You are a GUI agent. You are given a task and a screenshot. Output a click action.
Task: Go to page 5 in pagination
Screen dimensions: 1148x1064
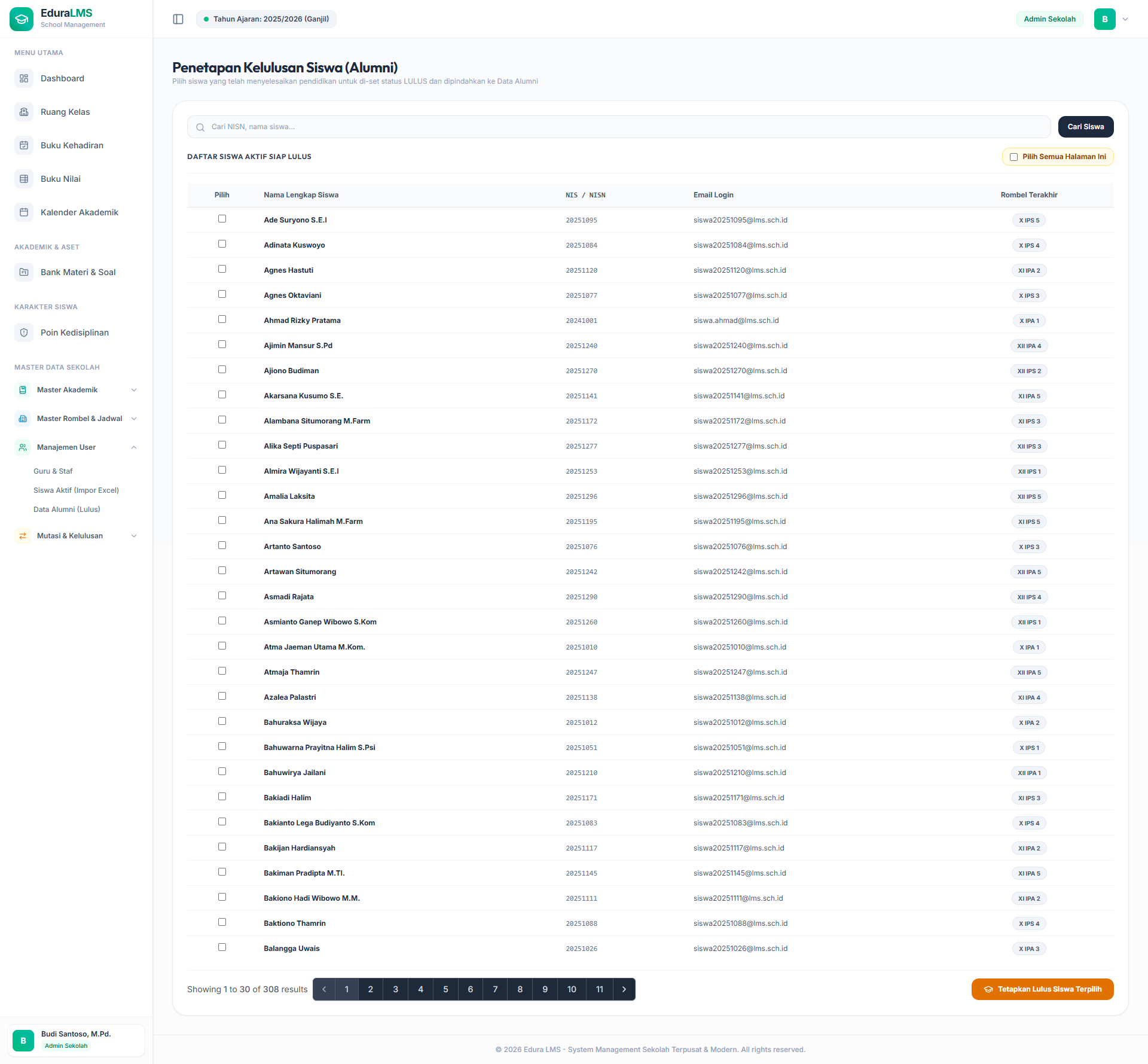coord(445,989)
